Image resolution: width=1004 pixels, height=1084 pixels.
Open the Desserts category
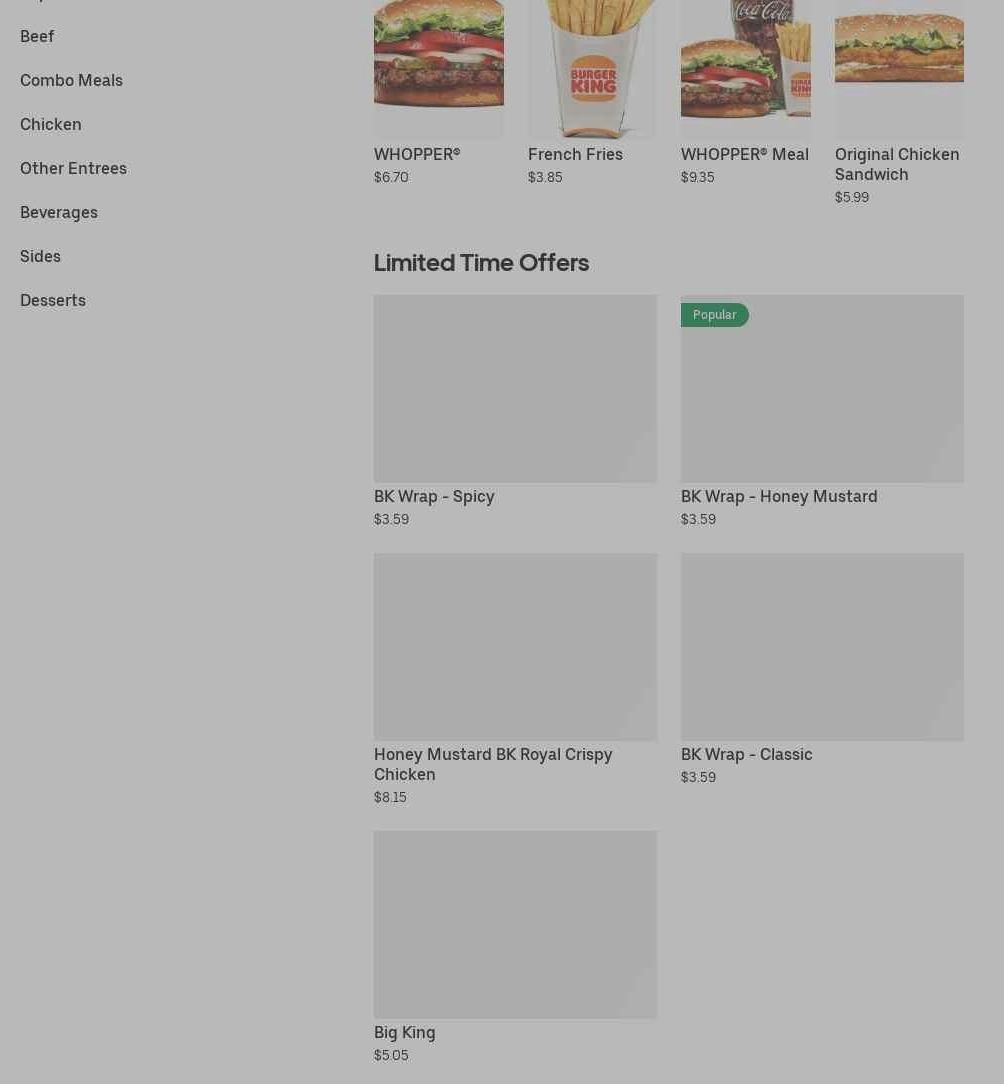[x=53, y=301]
